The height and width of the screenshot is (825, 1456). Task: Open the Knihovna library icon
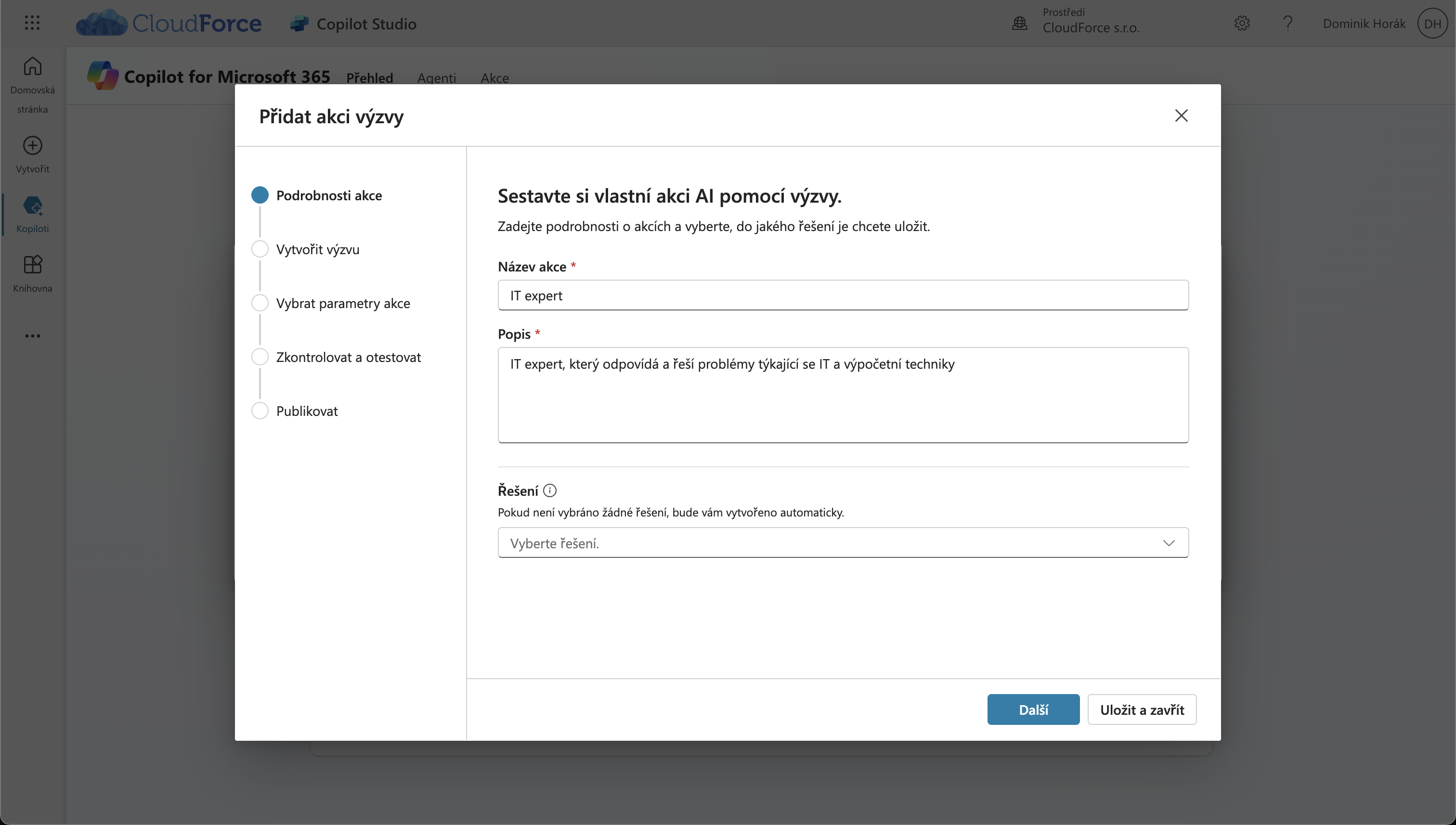[32, 265]
